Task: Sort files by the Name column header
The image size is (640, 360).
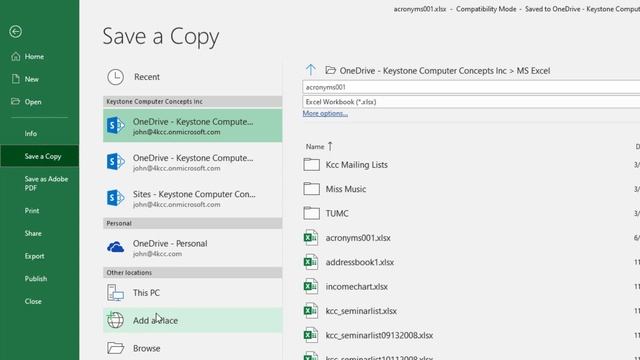Action: pyautogui.click(x=315, y=147)
